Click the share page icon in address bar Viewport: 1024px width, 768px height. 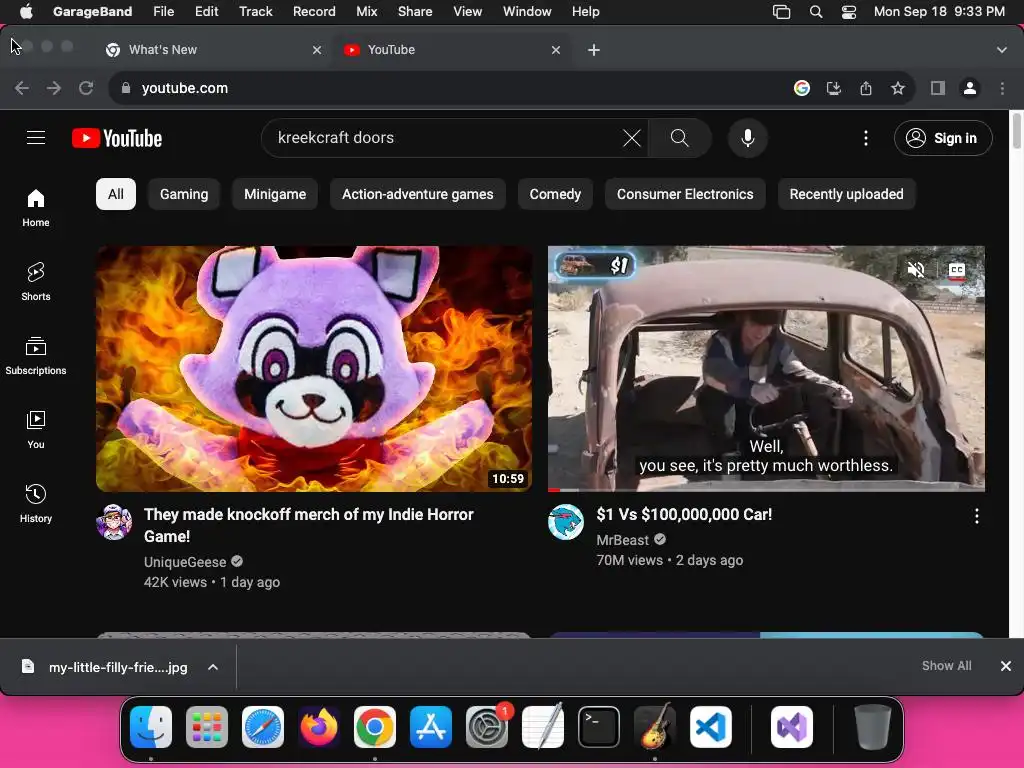[x=866, y=88]
